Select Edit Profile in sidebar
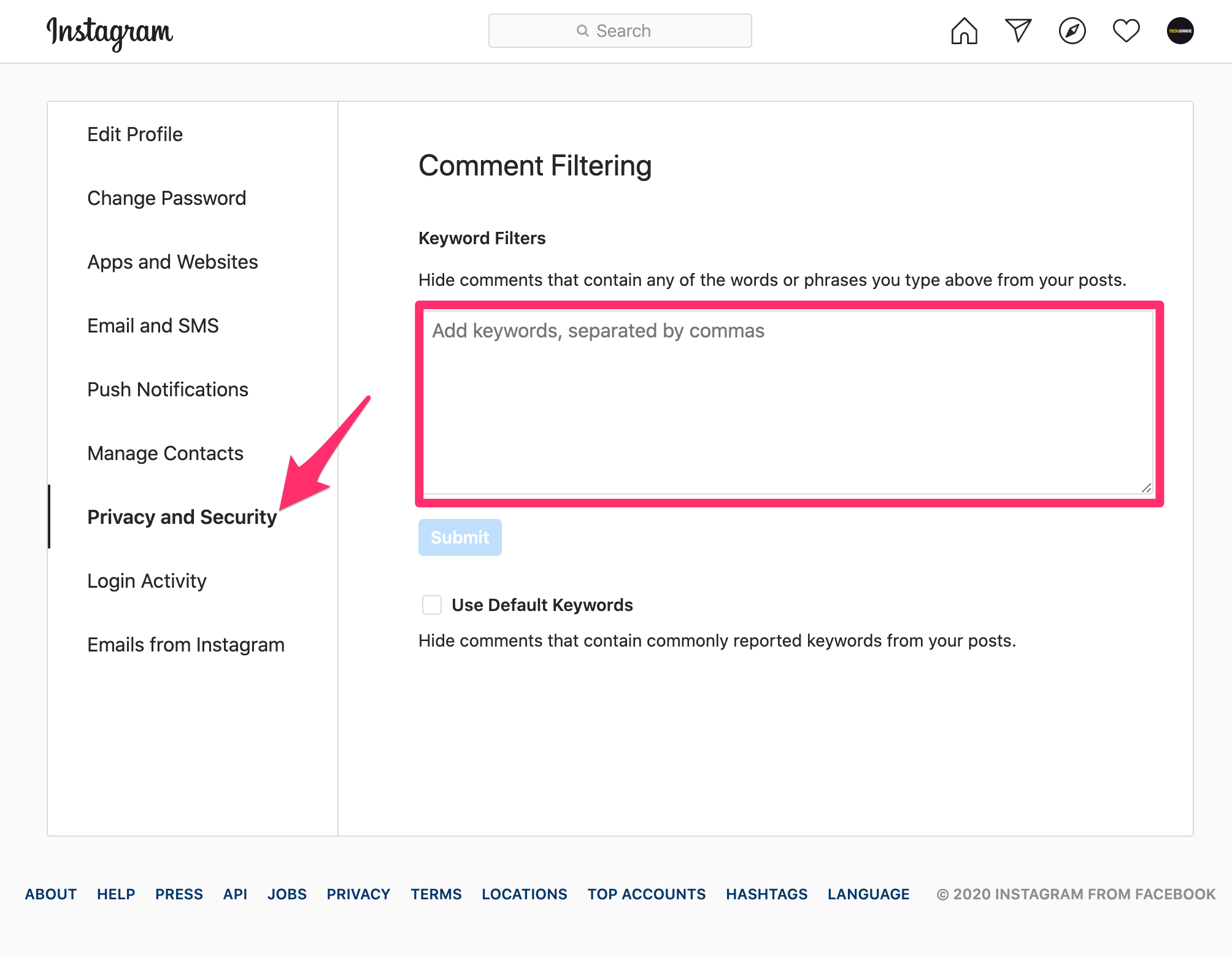Screen dimensions: 1232x957 tap(135, 134)
